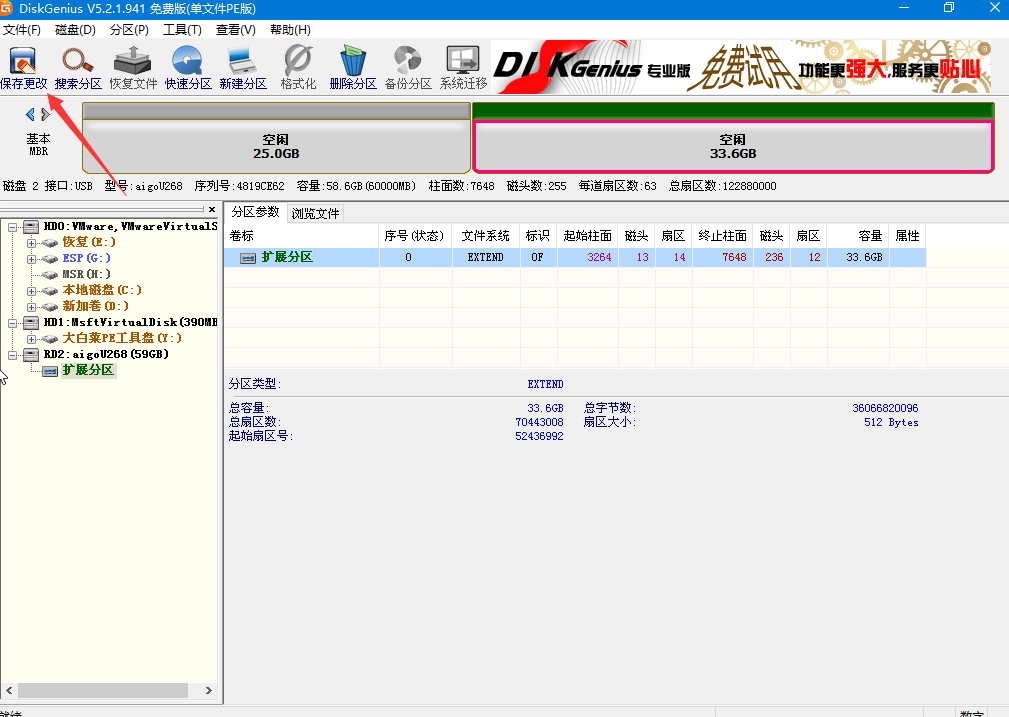Click the HD1 MsftVirtualDisk disk icon
Viewport: 1009px width, 717px height.
[31, 322]
